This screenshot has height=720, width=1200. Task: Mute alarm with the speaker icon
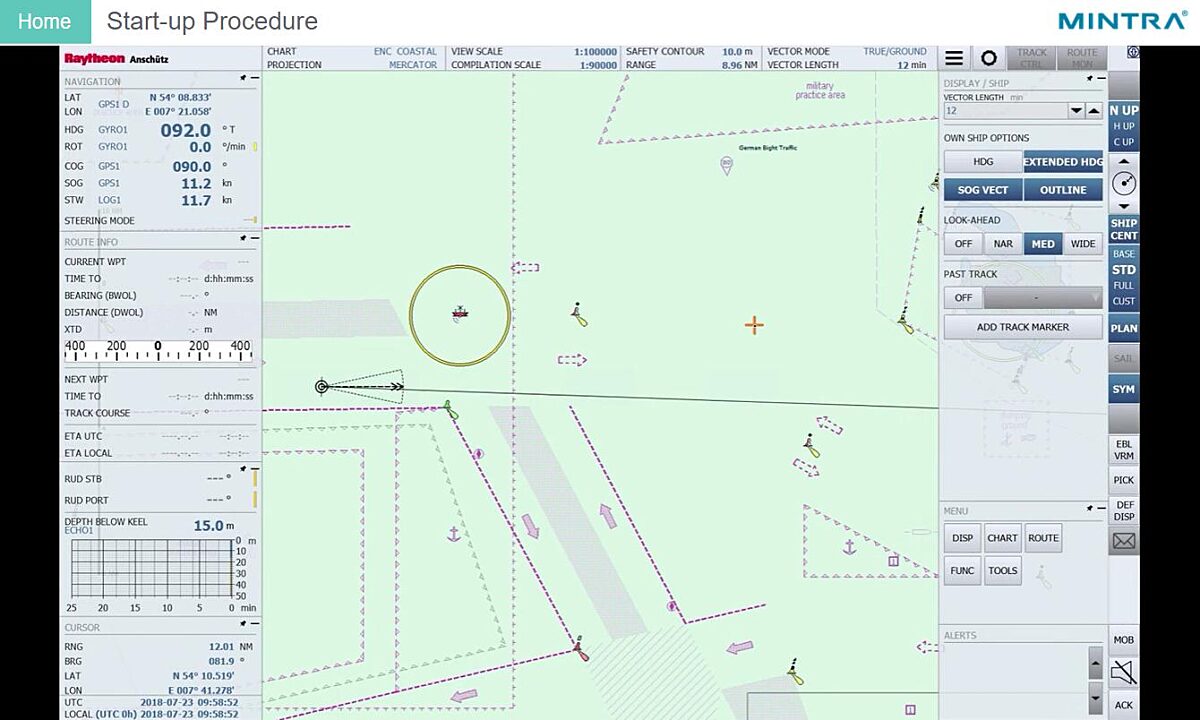(x=1124, y=672)
